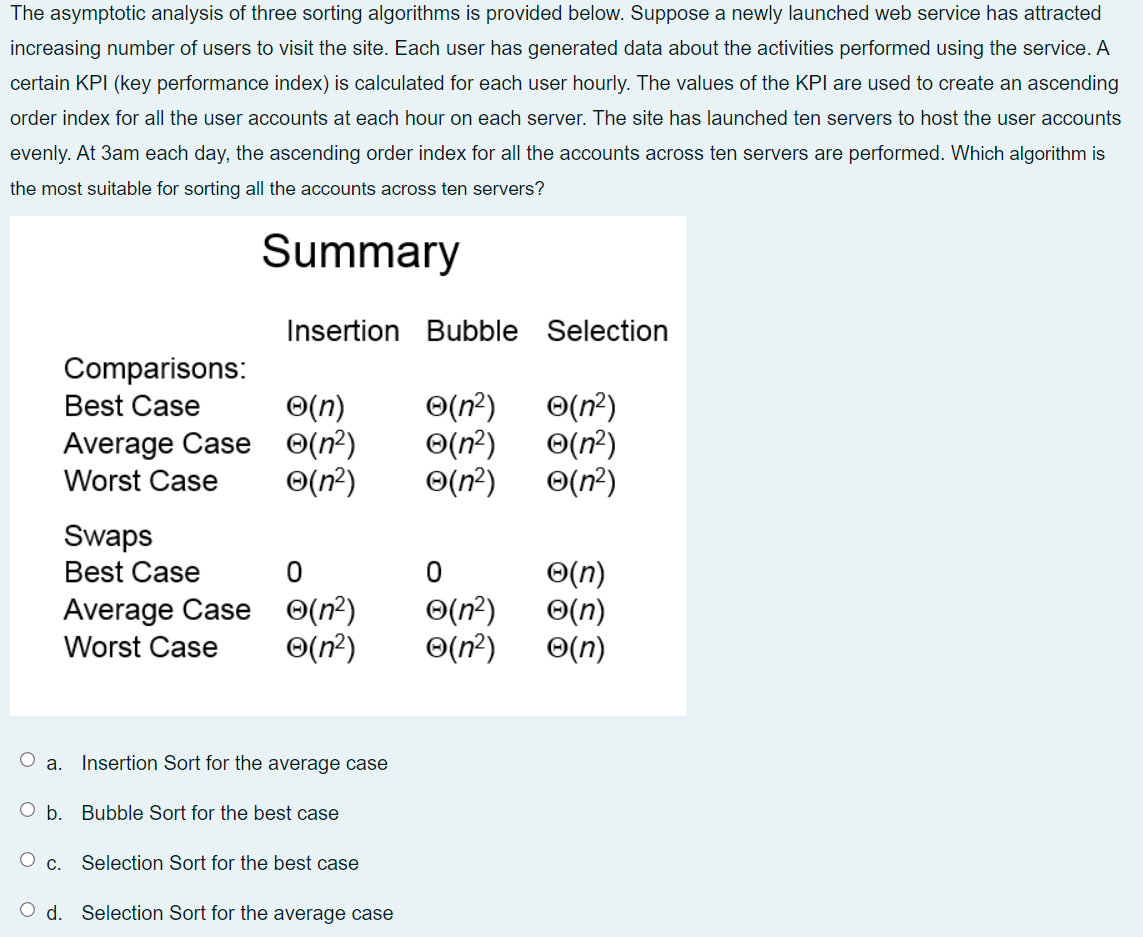Click the 'Best Case' comparisons row

pos(132,406)
